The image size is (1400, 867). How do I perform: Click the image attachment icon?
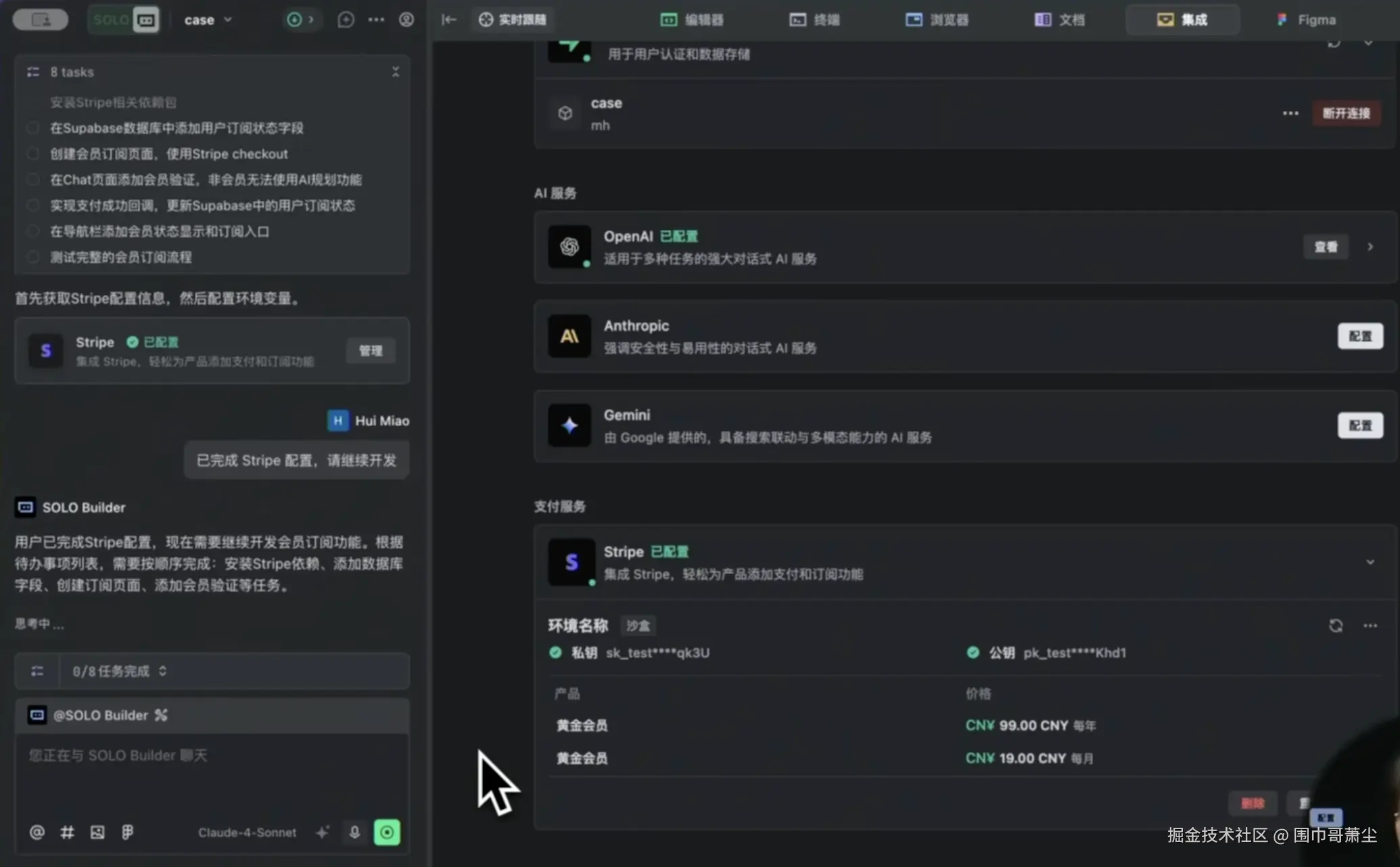(97, 833)
